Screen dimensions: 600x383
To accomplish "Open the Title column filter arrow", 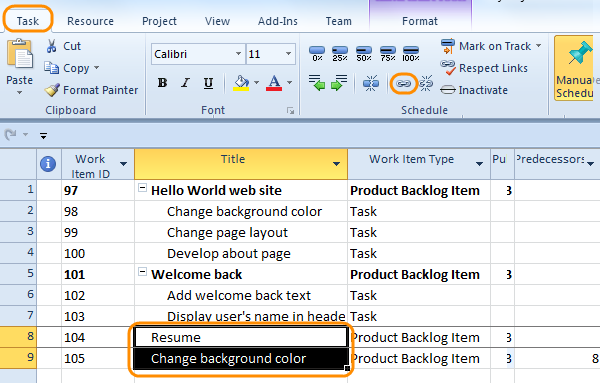I will [x=336, y=164].
